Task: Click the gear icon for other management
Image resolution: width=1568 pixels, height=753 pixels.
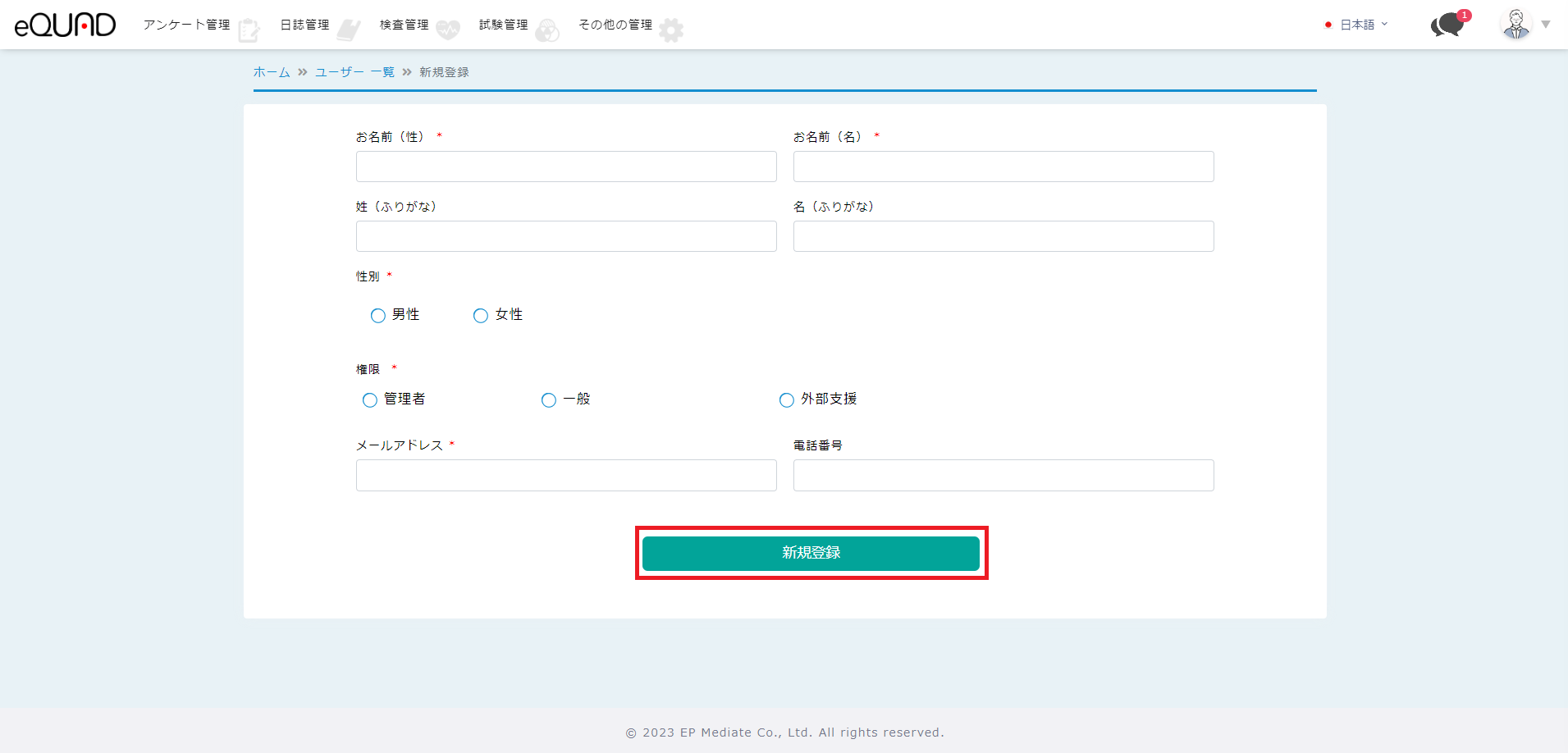Action: coord(671,30)
